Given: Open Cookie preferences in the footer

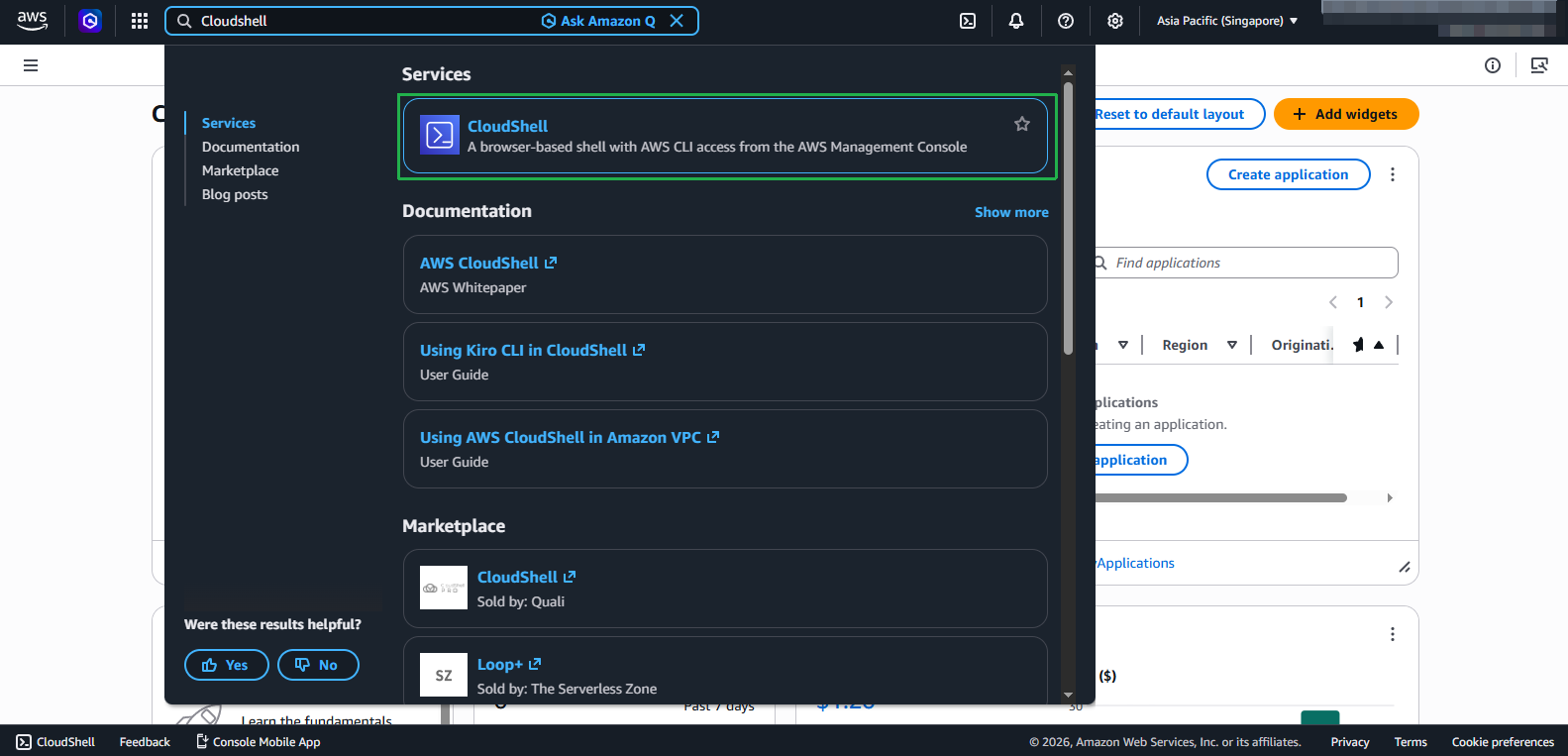Looking at the screenshot, I should pyautogui.click(x=1503, y=742).
